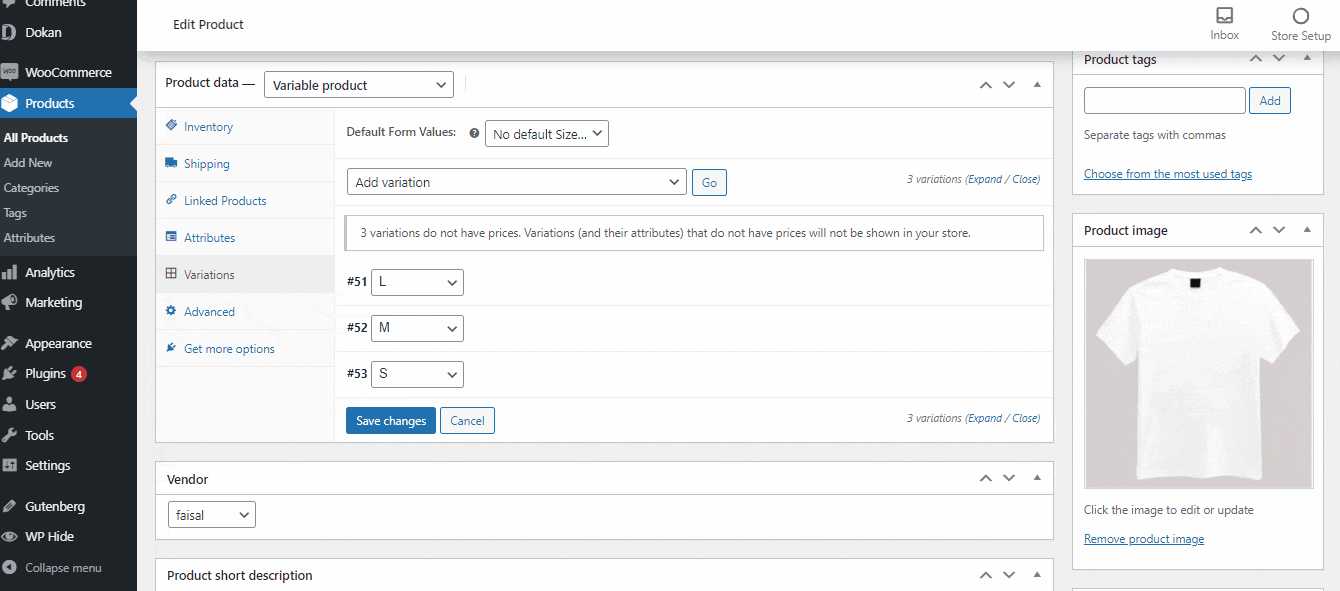
Task: Click the top Expand variations link
Action: click(987, 179)
